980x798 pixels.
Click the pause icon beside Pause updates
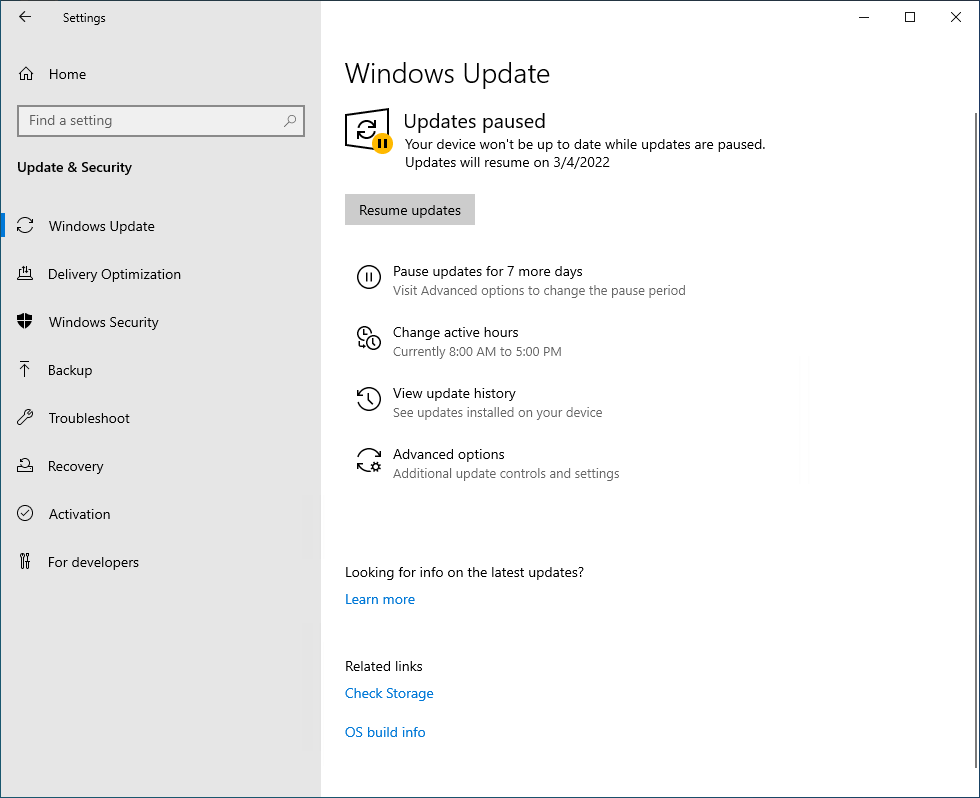point(368,278)
